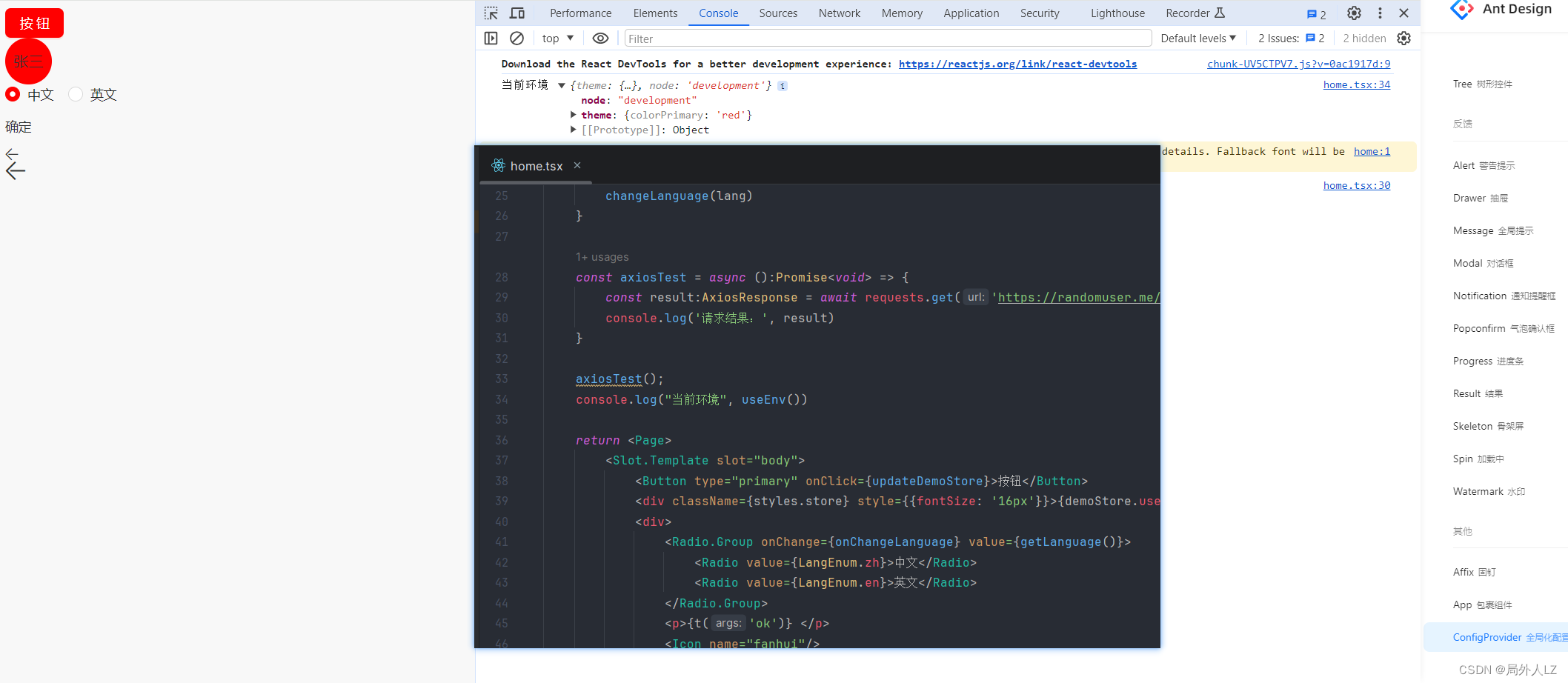The image size is (1568, 683).
Task: Open Notification 通知提醒框 in sidebar
Action: [1504, 296]
